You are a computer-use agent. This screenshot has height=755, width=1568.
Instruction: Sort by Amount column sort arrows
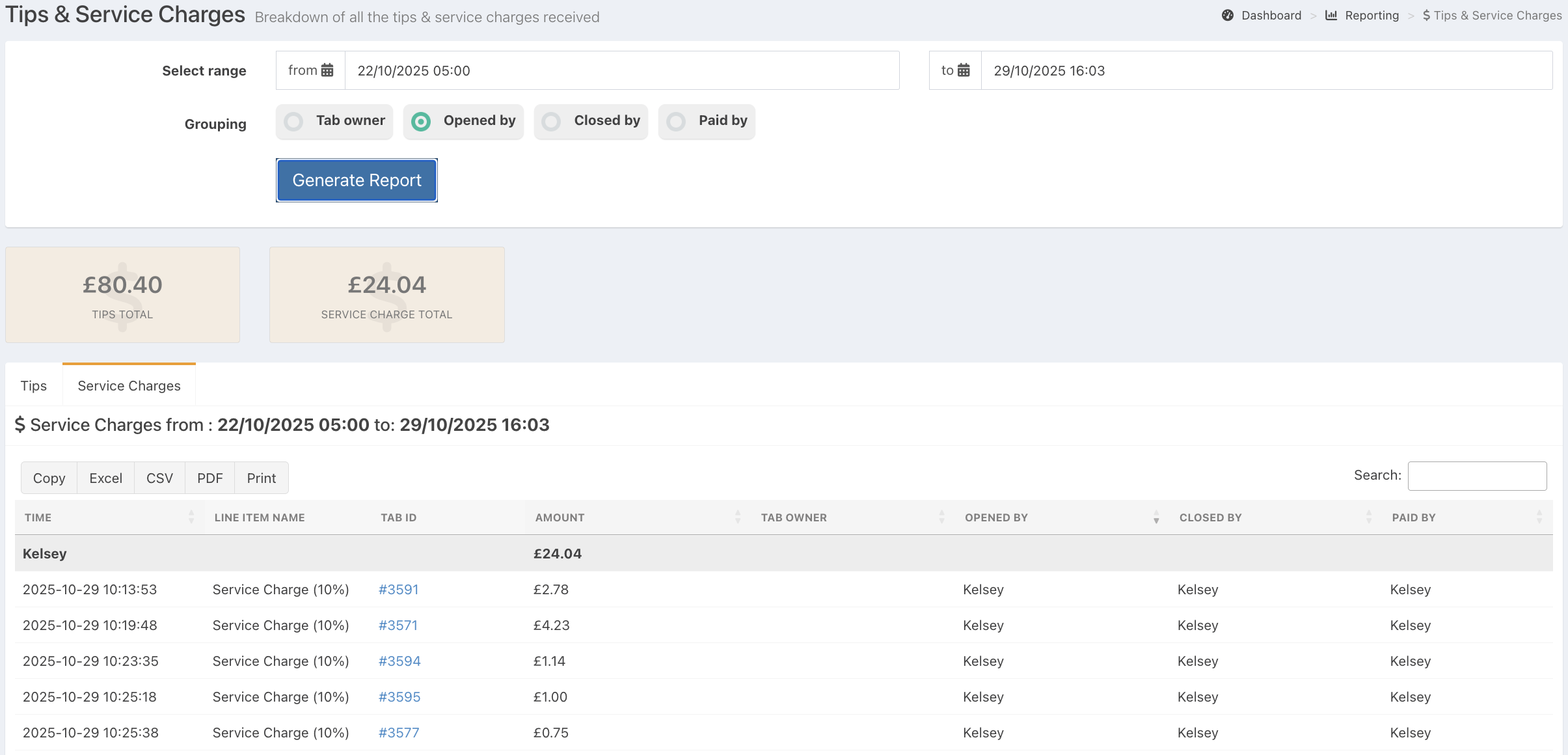pos(738,517)
